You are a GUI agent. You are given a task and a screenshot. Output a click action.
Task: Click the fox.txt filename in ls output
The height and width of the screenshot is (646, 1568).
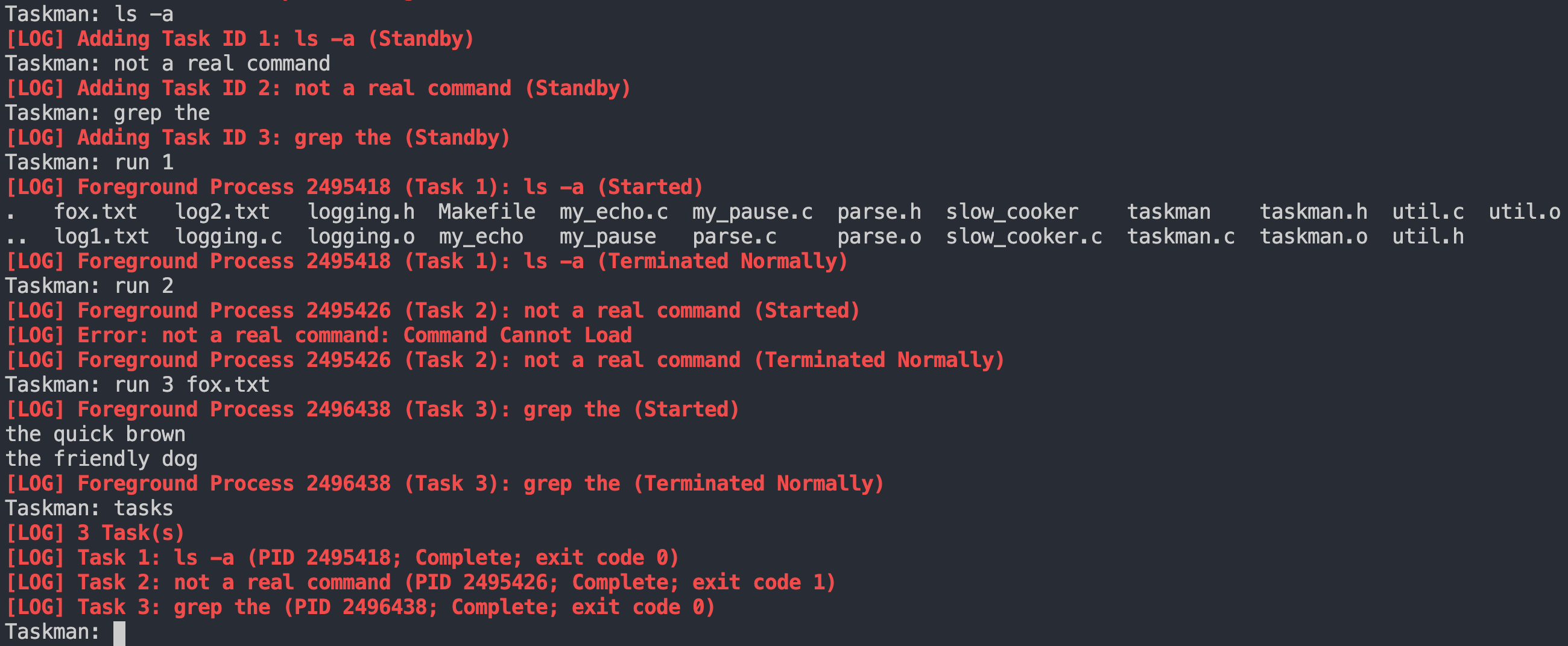pos(95,212)
